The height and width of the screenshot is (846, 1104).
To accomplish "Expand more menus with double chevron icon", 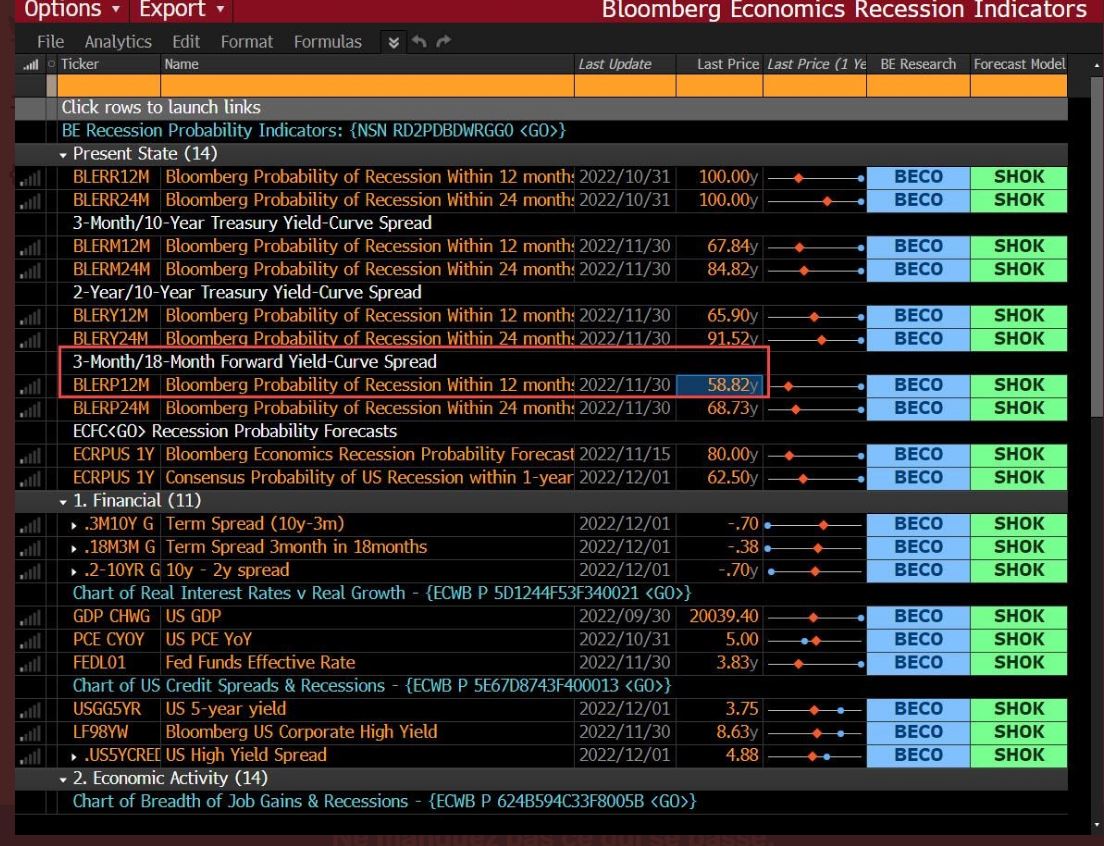I will (394, 43).
